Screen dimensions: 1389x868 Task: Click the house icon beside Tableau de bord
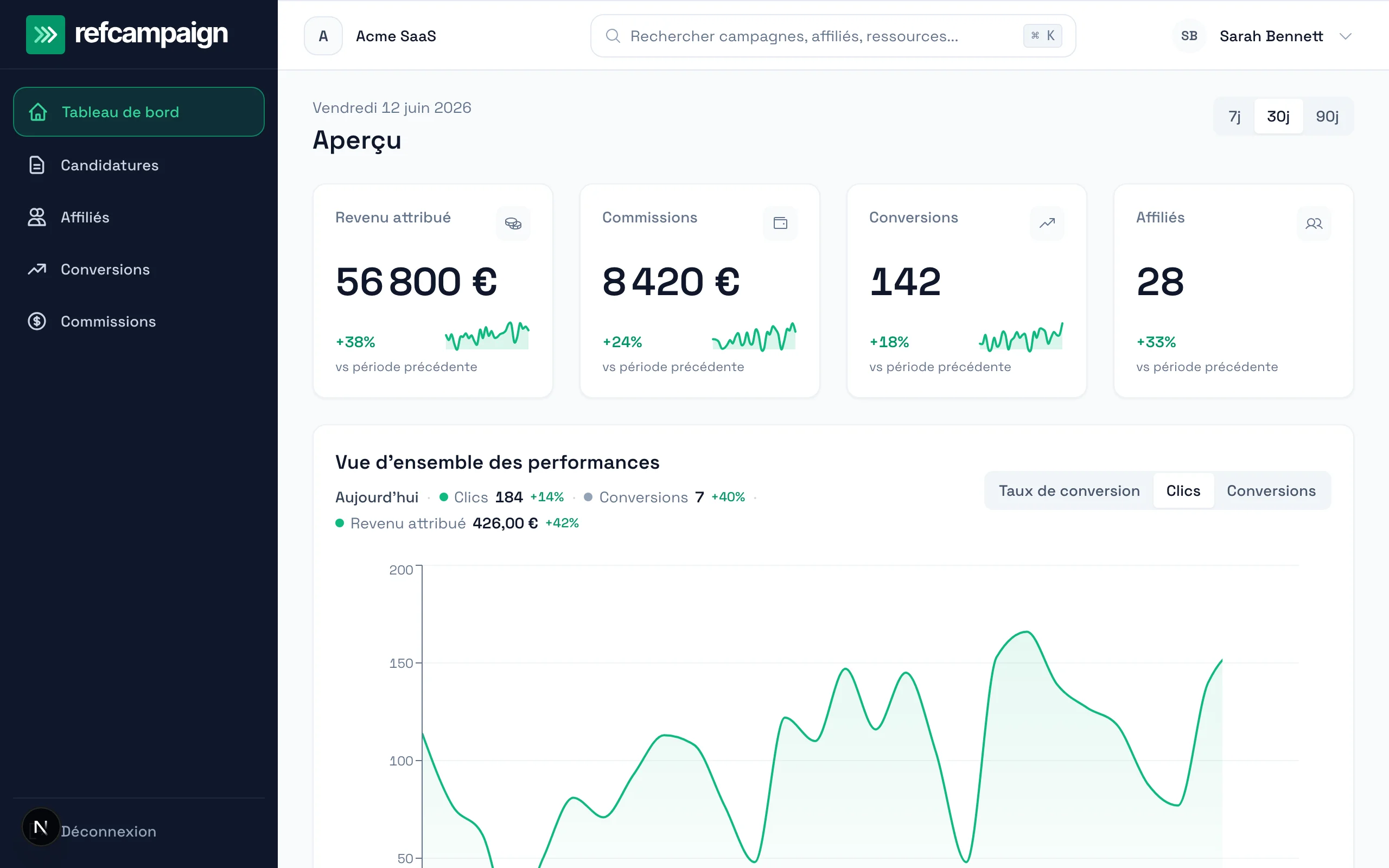pyautogui.click(x=38, y=112)
